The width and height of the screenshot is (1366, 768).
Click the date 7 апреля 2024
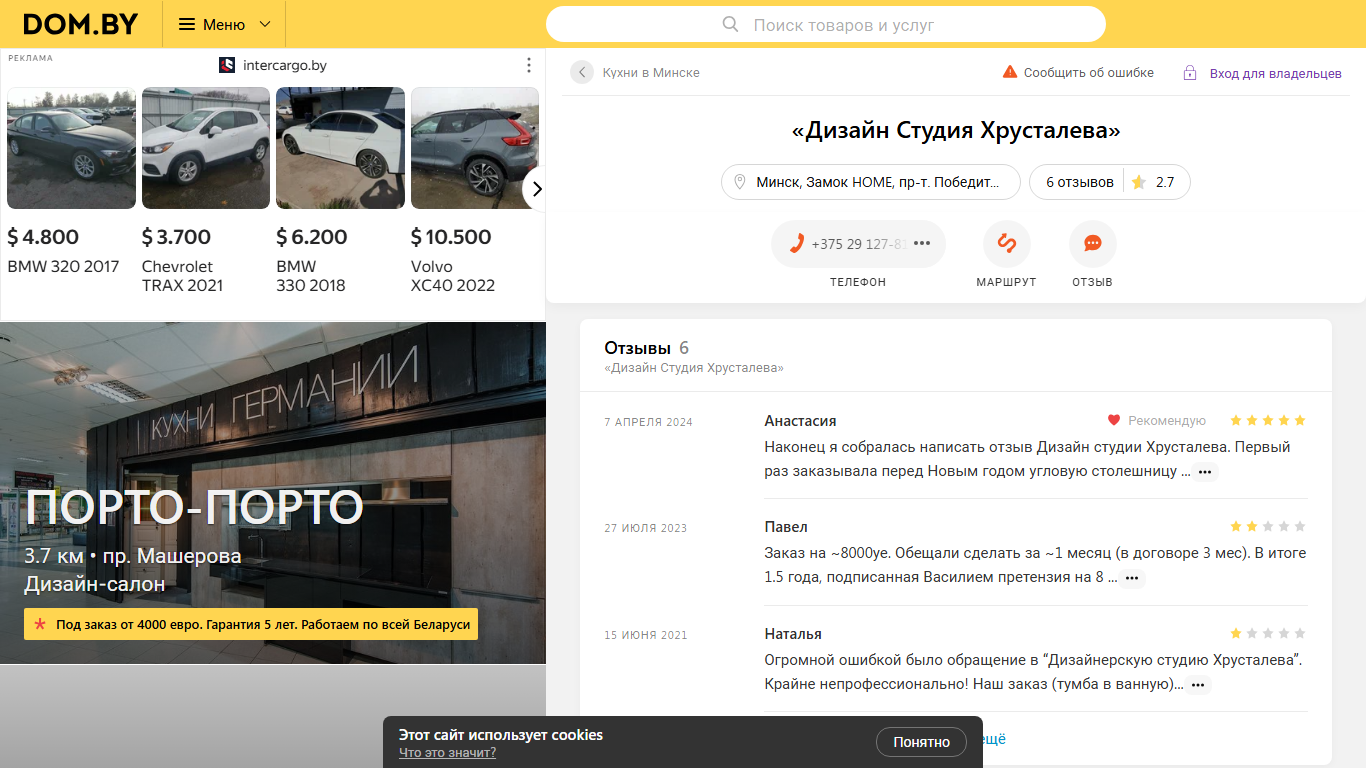coord(648,422)
